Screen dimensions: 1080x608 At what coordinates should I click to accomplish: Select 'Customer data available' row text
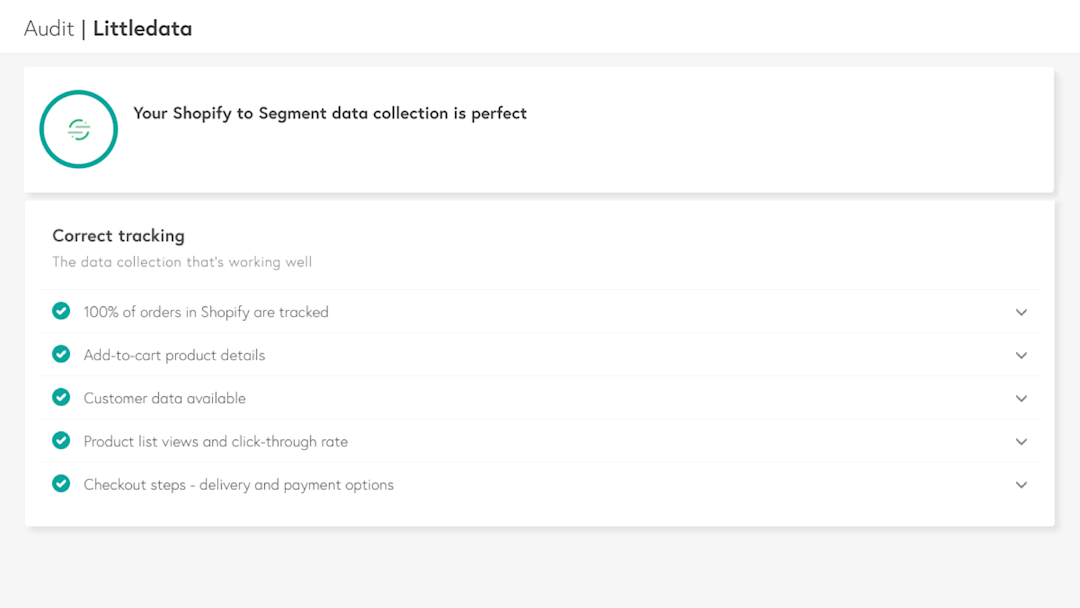tap(164, 398)
